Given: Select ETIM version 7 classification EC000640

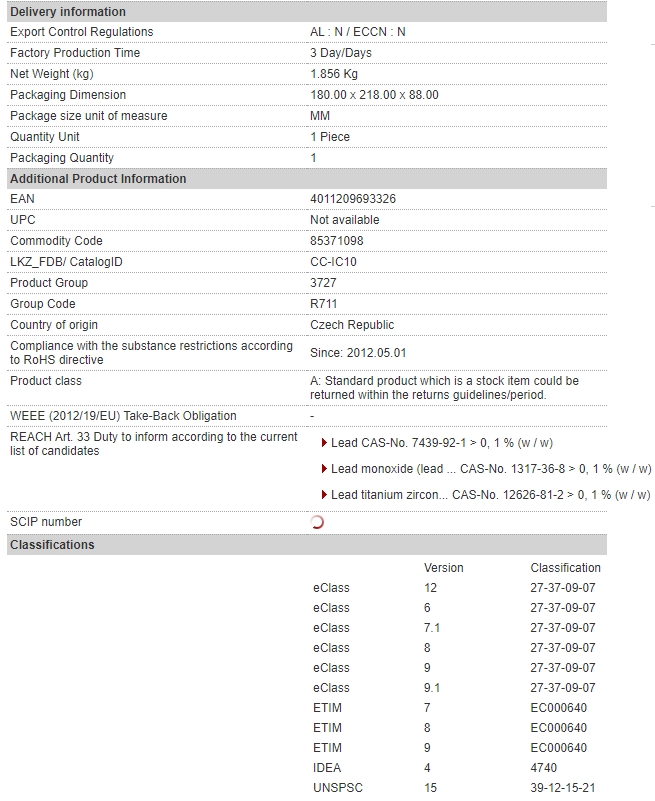Looking at the screenshot, I should (558, 708).
